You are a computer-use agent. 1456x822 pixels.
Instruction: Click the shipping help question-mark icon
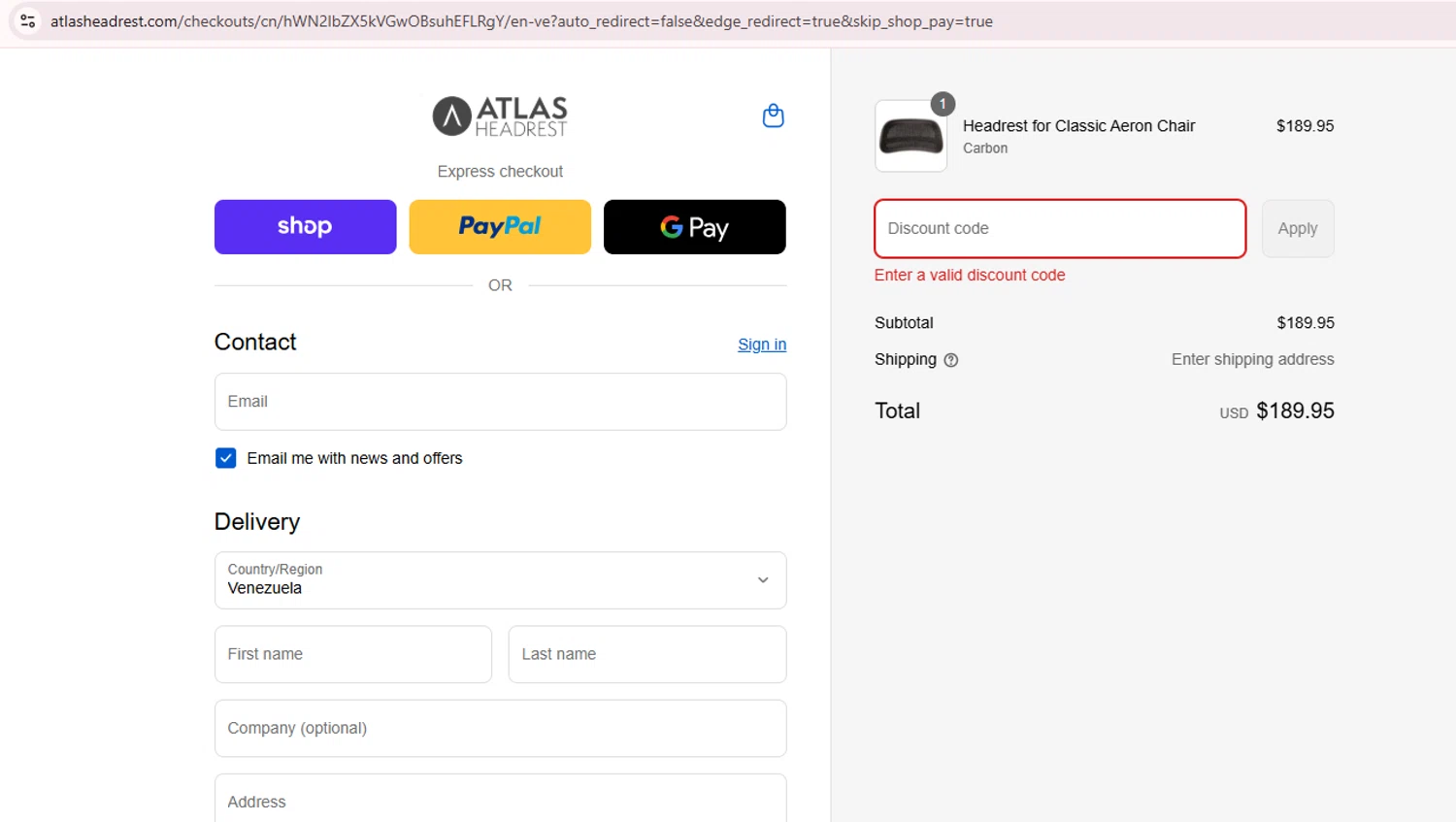[951, 360]
